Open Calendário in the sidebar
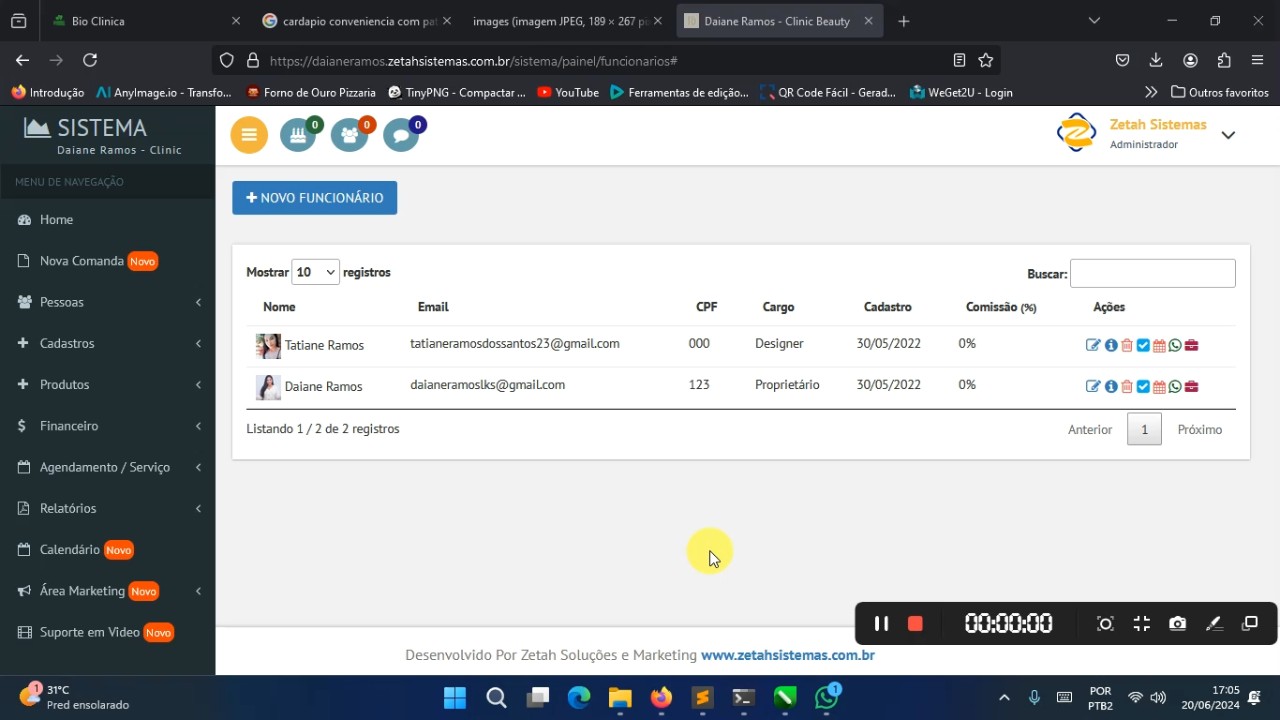Screen dimensions: 1280x720 (x=108, y=550)
